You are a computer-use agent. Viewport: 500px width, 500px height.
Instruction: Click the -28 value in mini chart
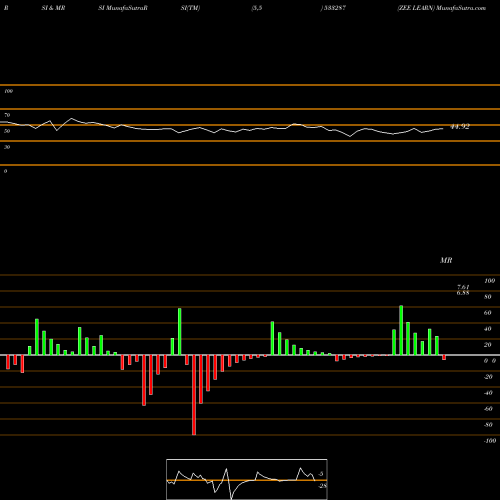tap(323, 486)
